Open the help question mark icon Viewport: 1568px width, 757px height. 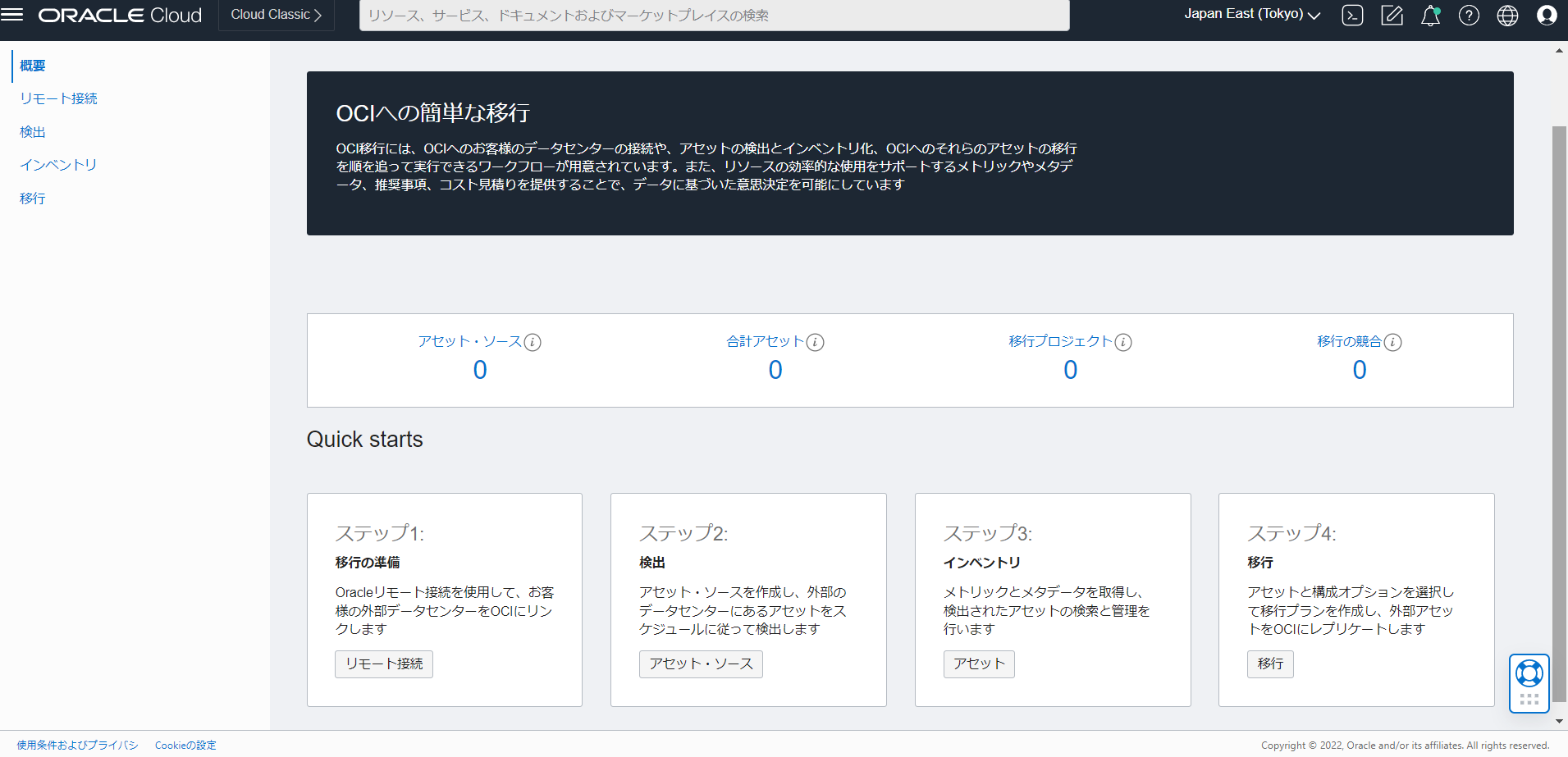tap(1469, 16)
